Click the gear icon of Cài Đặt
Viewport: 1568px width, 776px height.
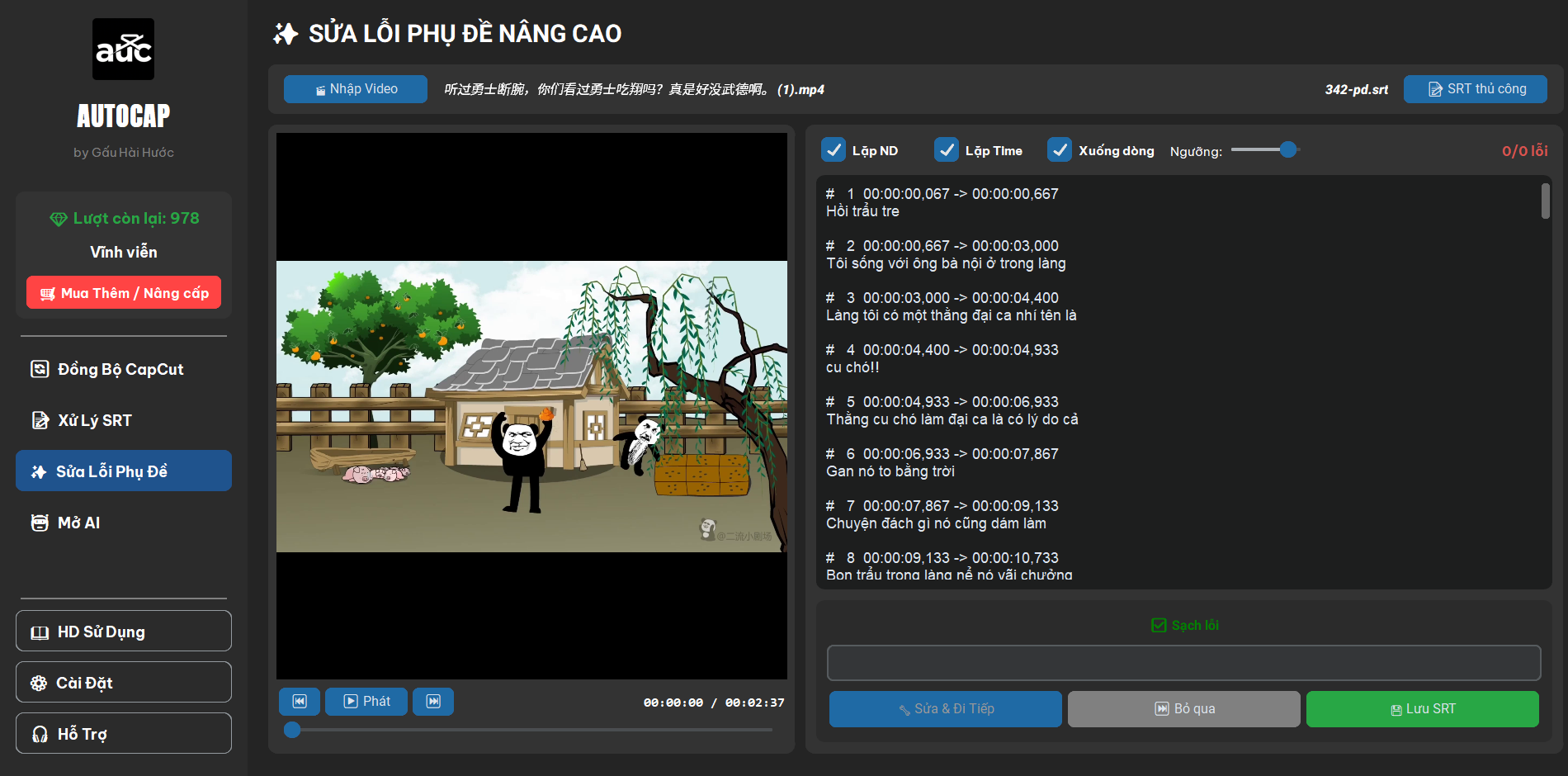click(39, 683)
